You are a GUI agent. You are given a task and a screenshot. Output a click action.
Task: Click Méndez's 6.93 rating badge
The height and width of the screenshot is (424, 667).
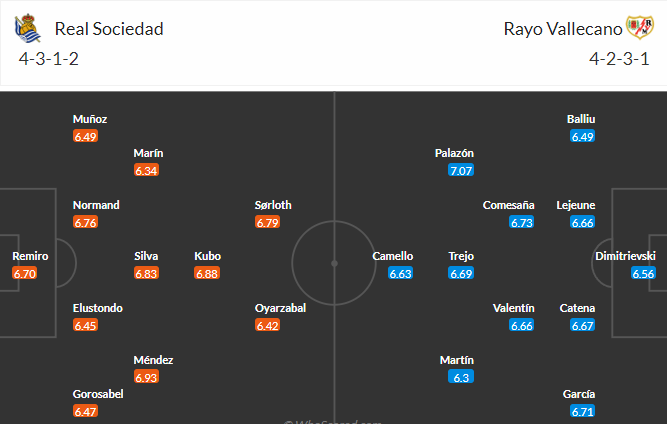tap(146, 377)
